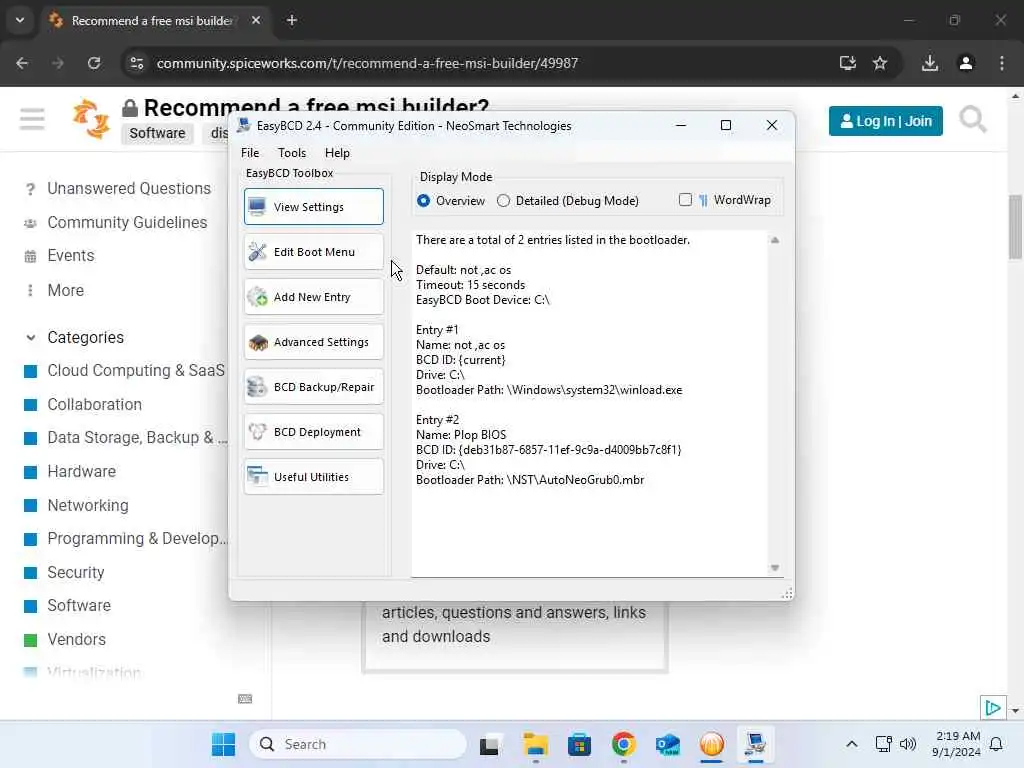Open the Windows Start menu
The image size is (1024, 768).
tap(223, 744)
